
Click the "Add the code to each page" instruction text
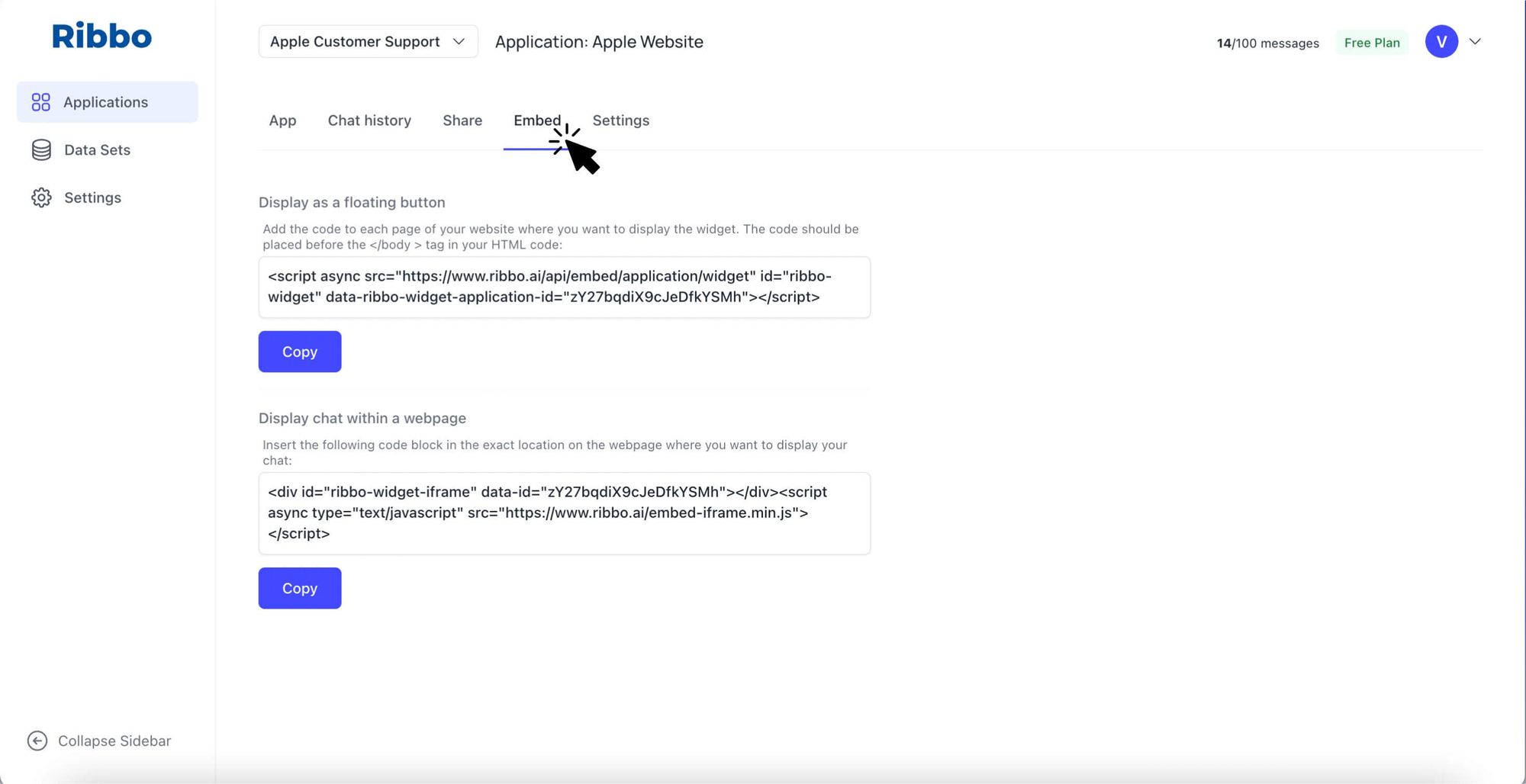click(561, 236)
